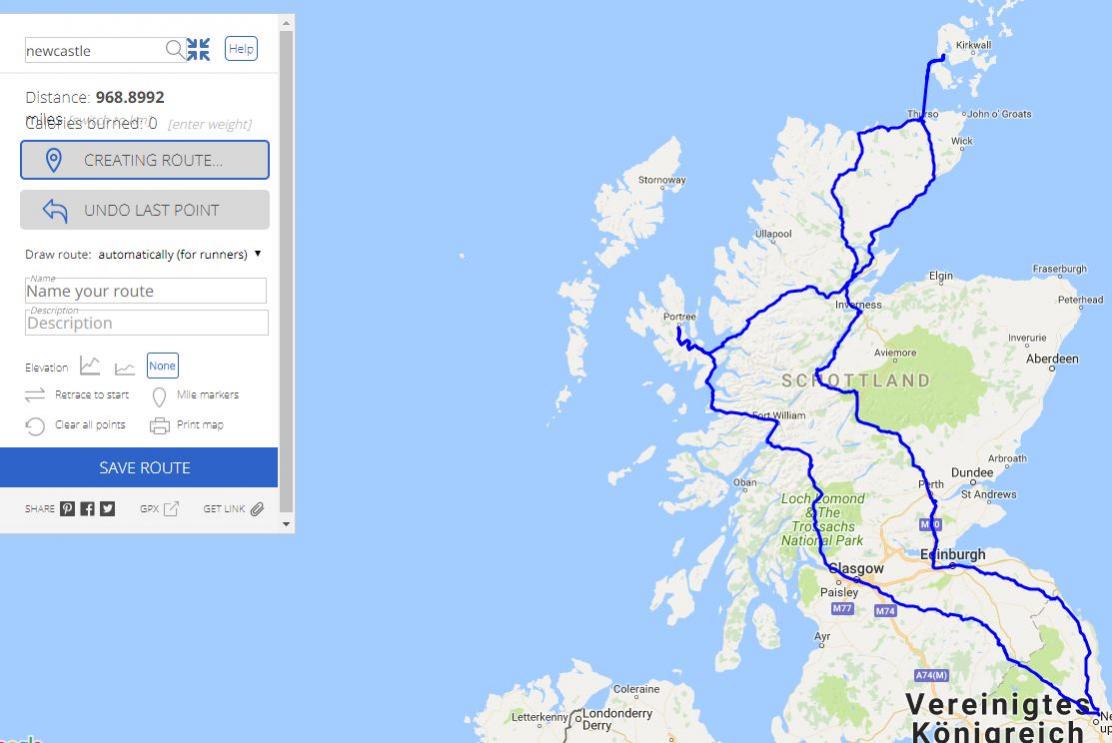Set elevation display to None
This screenshot has width=1112, height=743.
coord(162,366)
